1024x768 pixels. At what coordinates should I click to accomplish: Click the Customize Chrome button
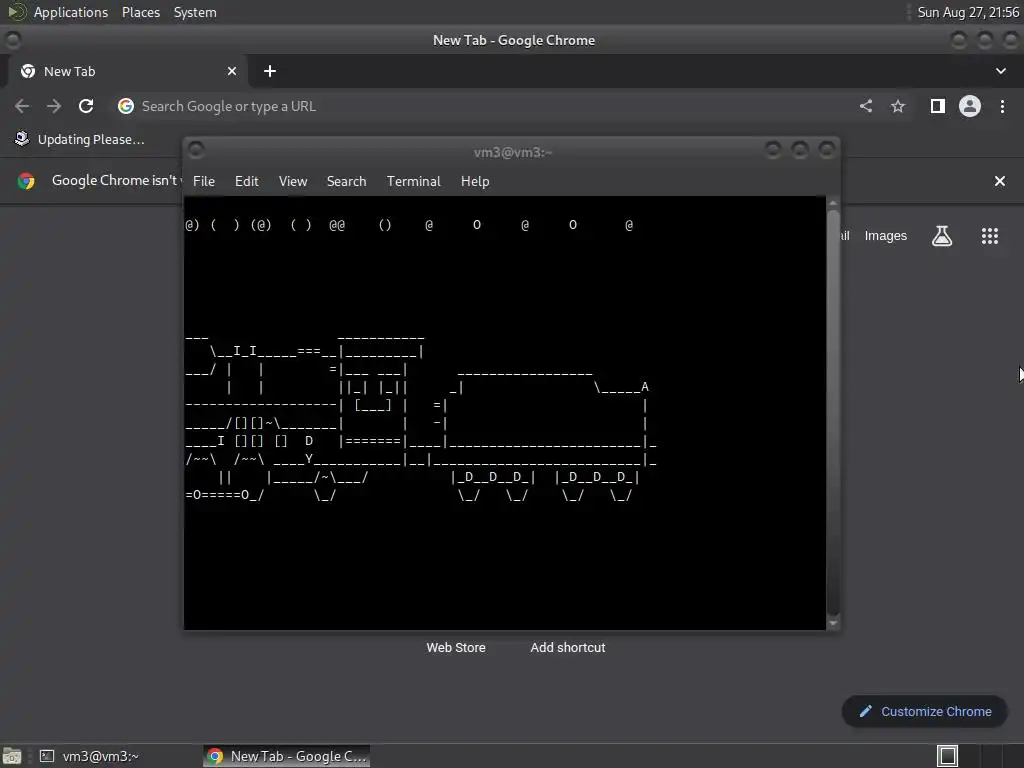tap(925, 711)
